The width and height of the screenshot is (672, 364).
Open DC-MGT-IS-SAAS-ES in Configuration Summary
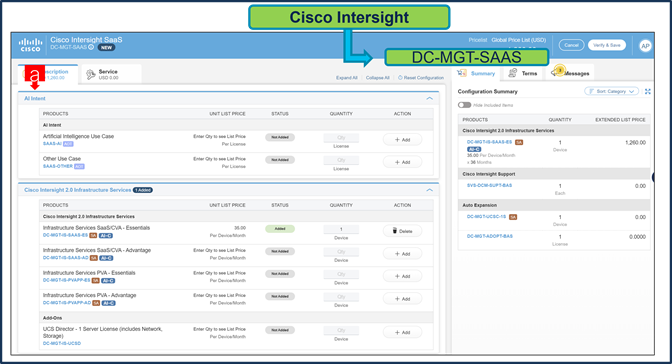[x=489, y=142]
